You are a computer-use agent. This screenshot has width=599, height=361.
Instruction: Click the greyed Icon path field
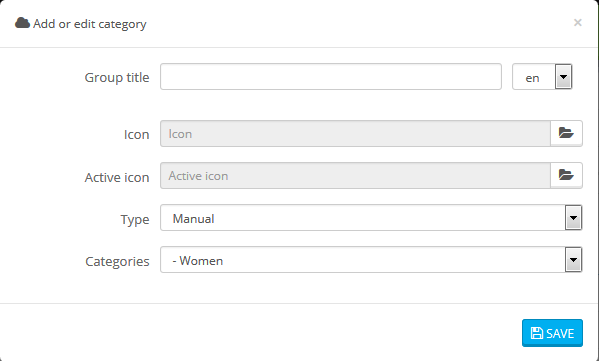[355, 134]
